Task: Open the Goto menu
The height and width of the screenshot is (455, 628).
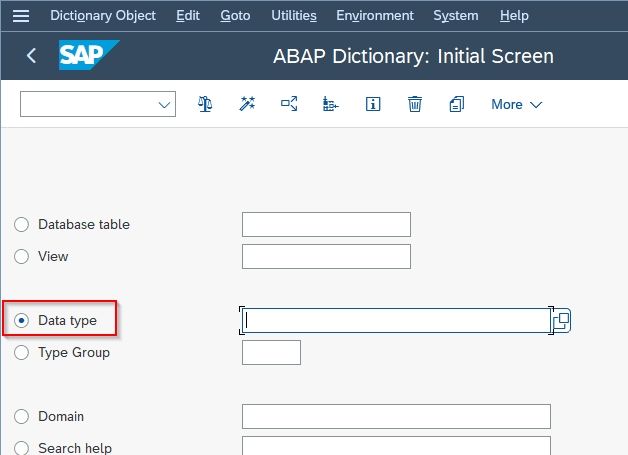Action: tap(235, 16)
